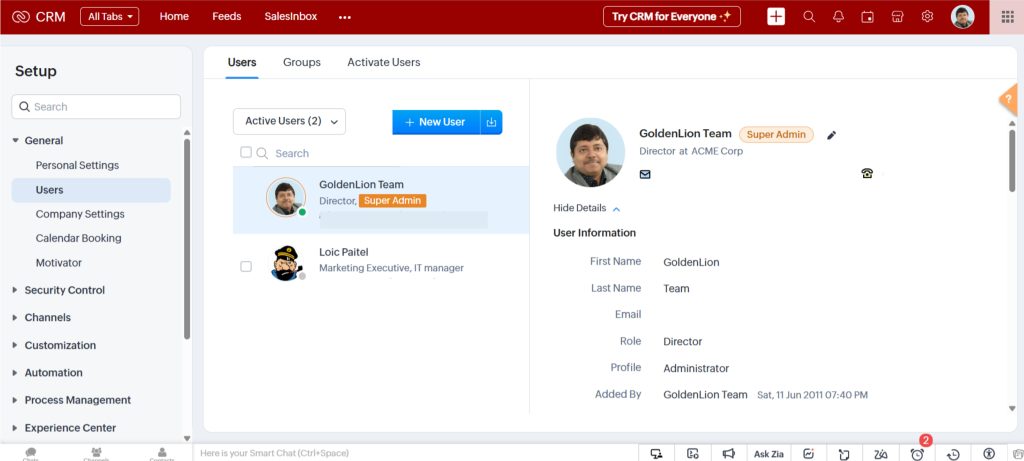
Task: Click the notifications bell icon
Action: tap(838, 17)
